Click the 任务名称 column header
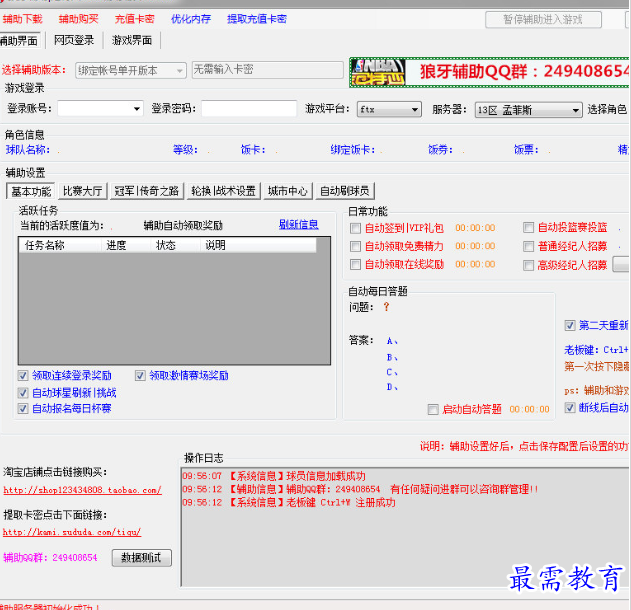Viewport: 631px width, 610px height. point(60,245)
